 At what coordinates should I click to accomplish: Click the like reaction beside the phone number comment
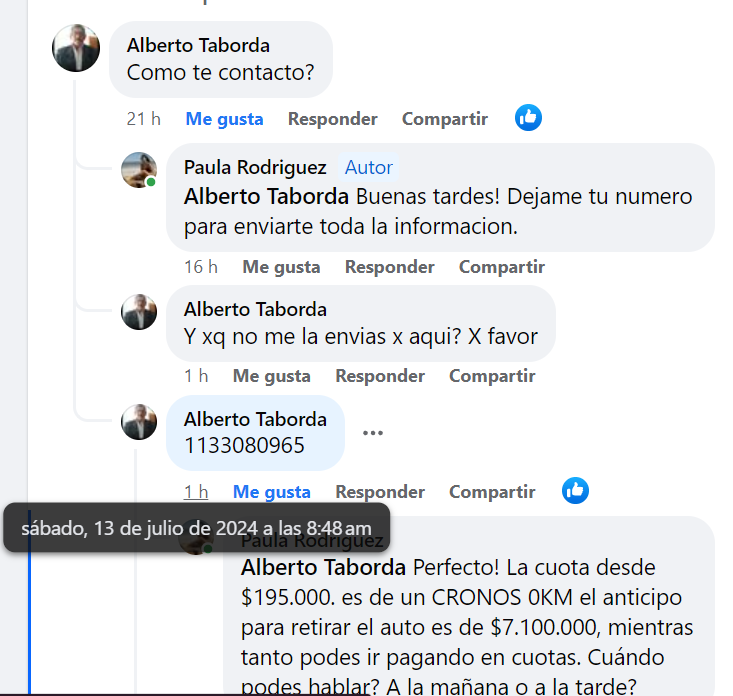(x=575, y=491)
